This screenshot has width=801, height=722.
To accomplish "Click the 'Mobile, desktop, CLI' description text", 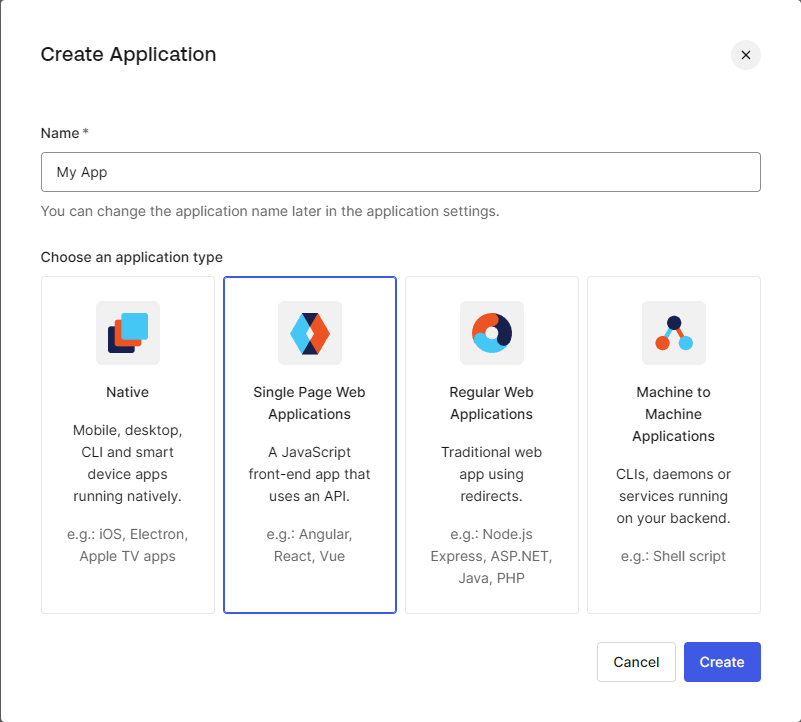I will click(x=128, y=463).
